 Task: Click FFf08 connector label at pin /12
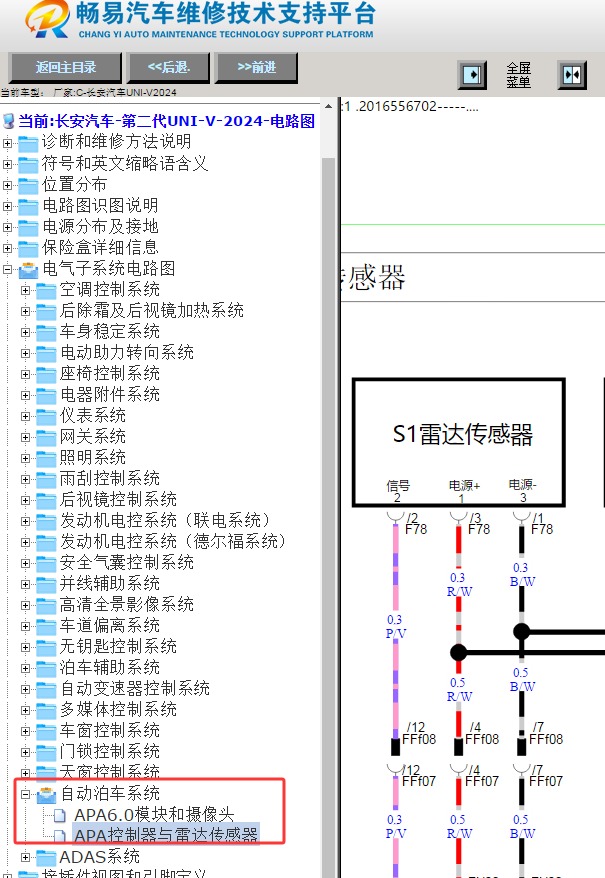[418, 739]
